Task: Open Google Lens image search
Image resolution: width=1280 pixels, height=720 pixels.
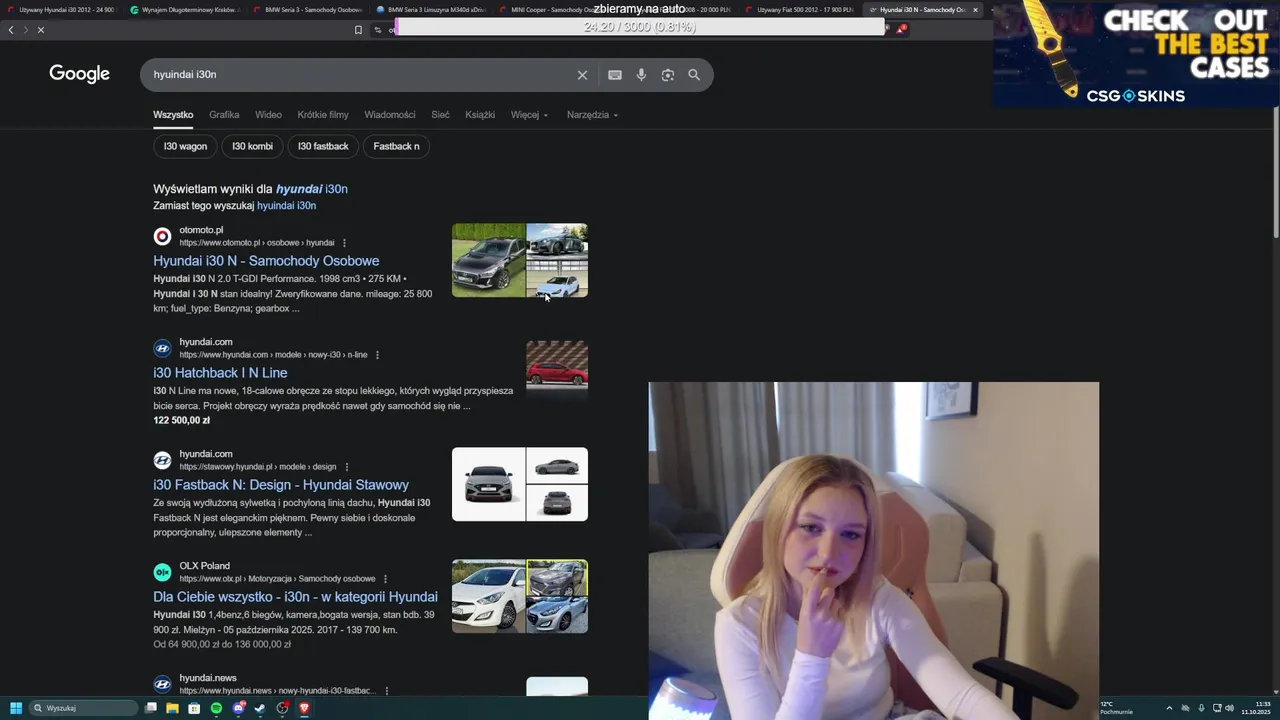Action: point(668,75)
